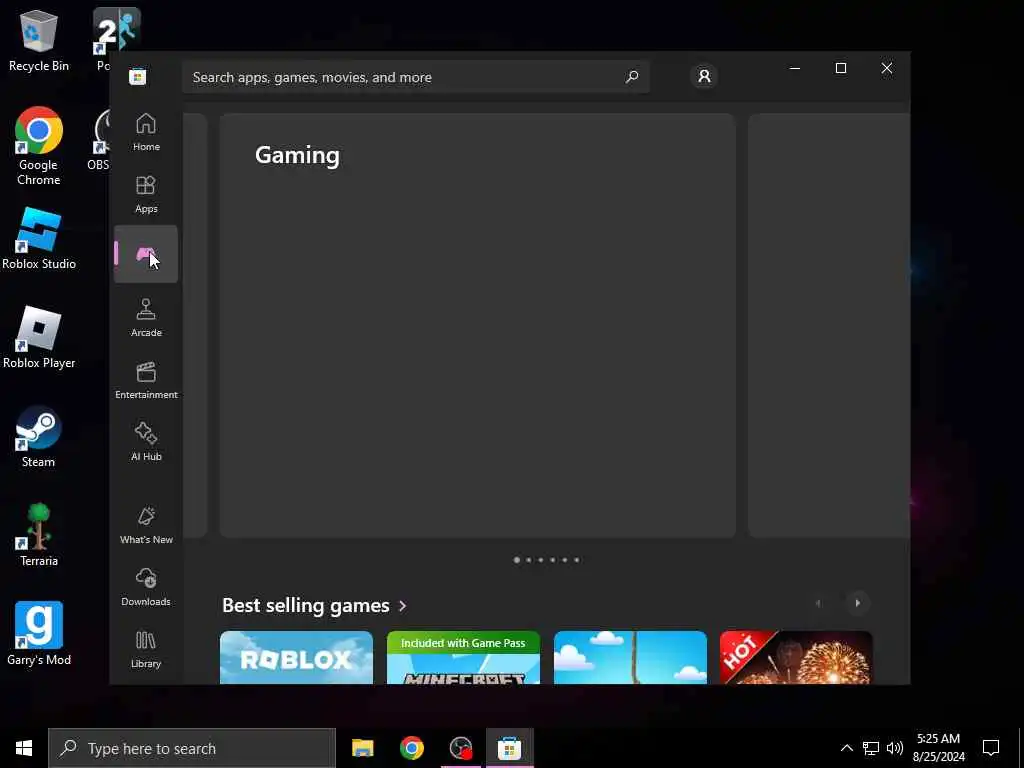The width and height of the screenshot is (1024, 768).
Task: Click the search magnifier icon in Store
Action: tap(632, 77)
